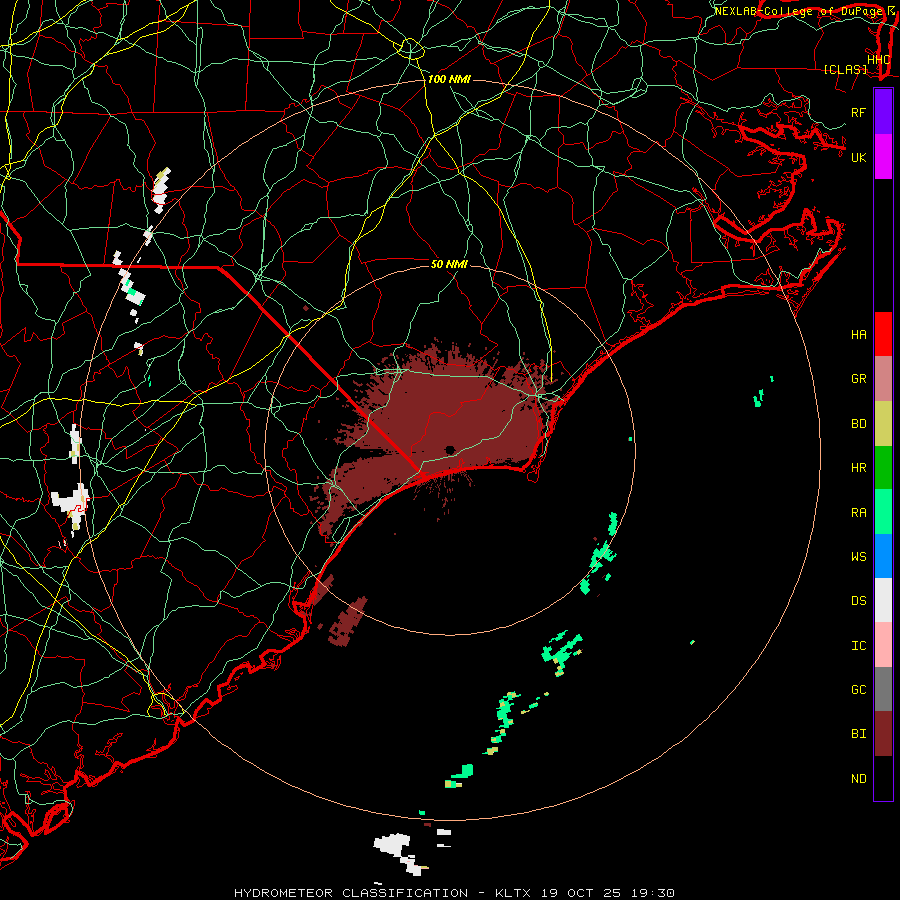Screen dimensions: 900x900
Task: Click the ND black legend swatch
Action: point(883,778)
